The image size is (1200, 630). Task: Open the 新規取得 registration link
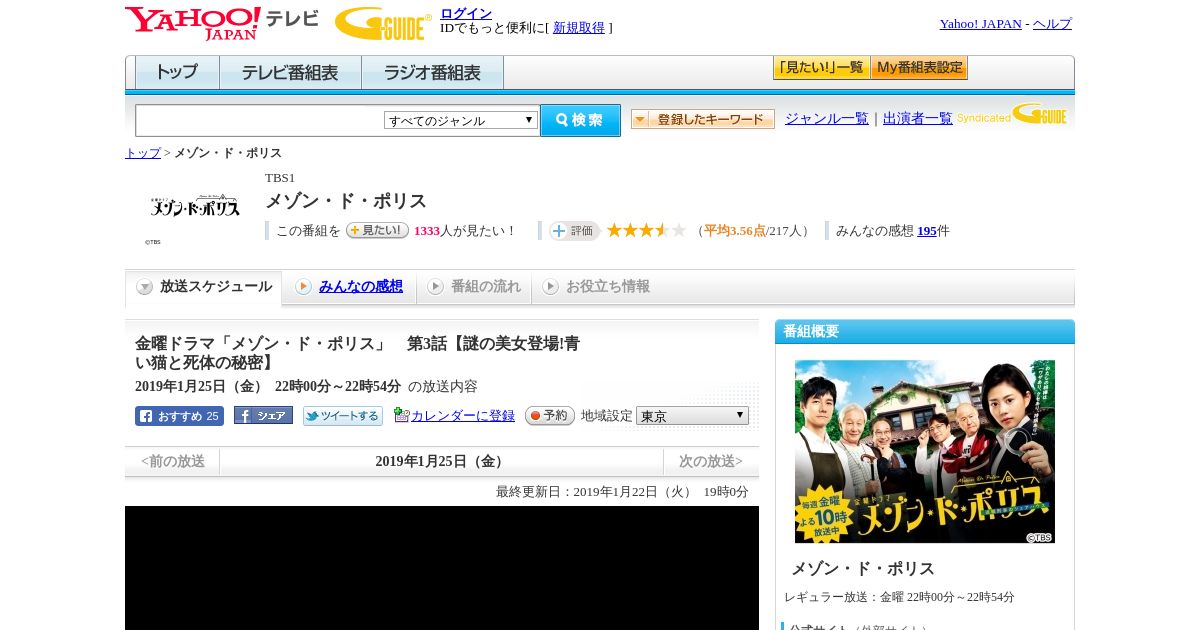pos(579,28)
